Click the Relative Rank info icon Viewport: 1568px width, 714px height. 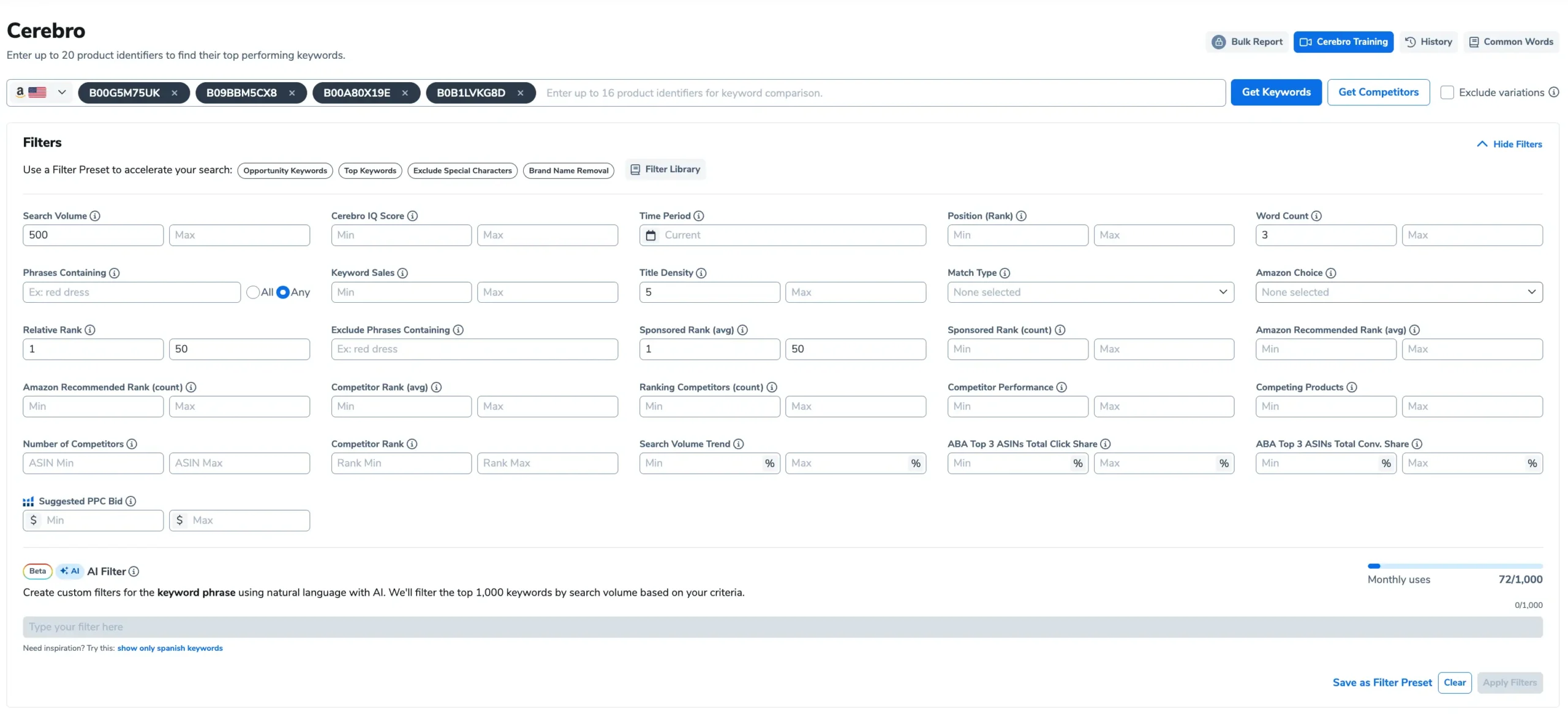tap(90, 330)
